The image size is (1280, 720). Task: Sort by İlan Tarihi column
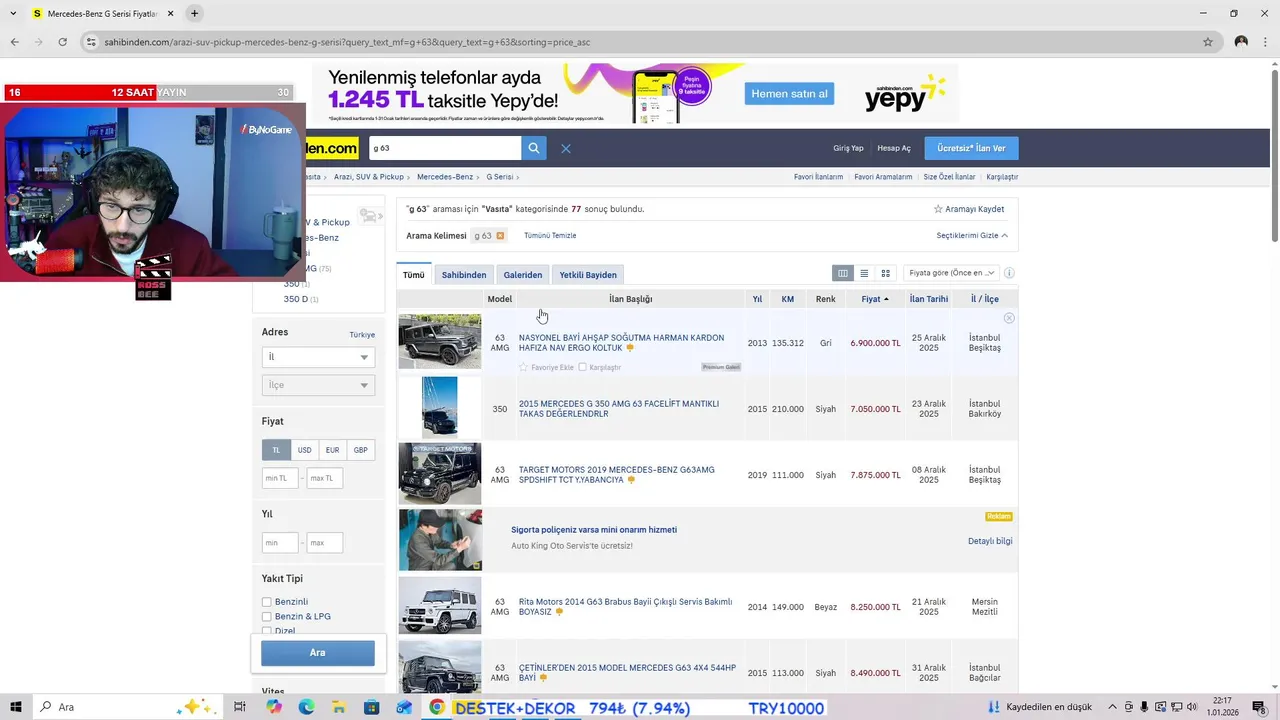click(x=929, y=299)
